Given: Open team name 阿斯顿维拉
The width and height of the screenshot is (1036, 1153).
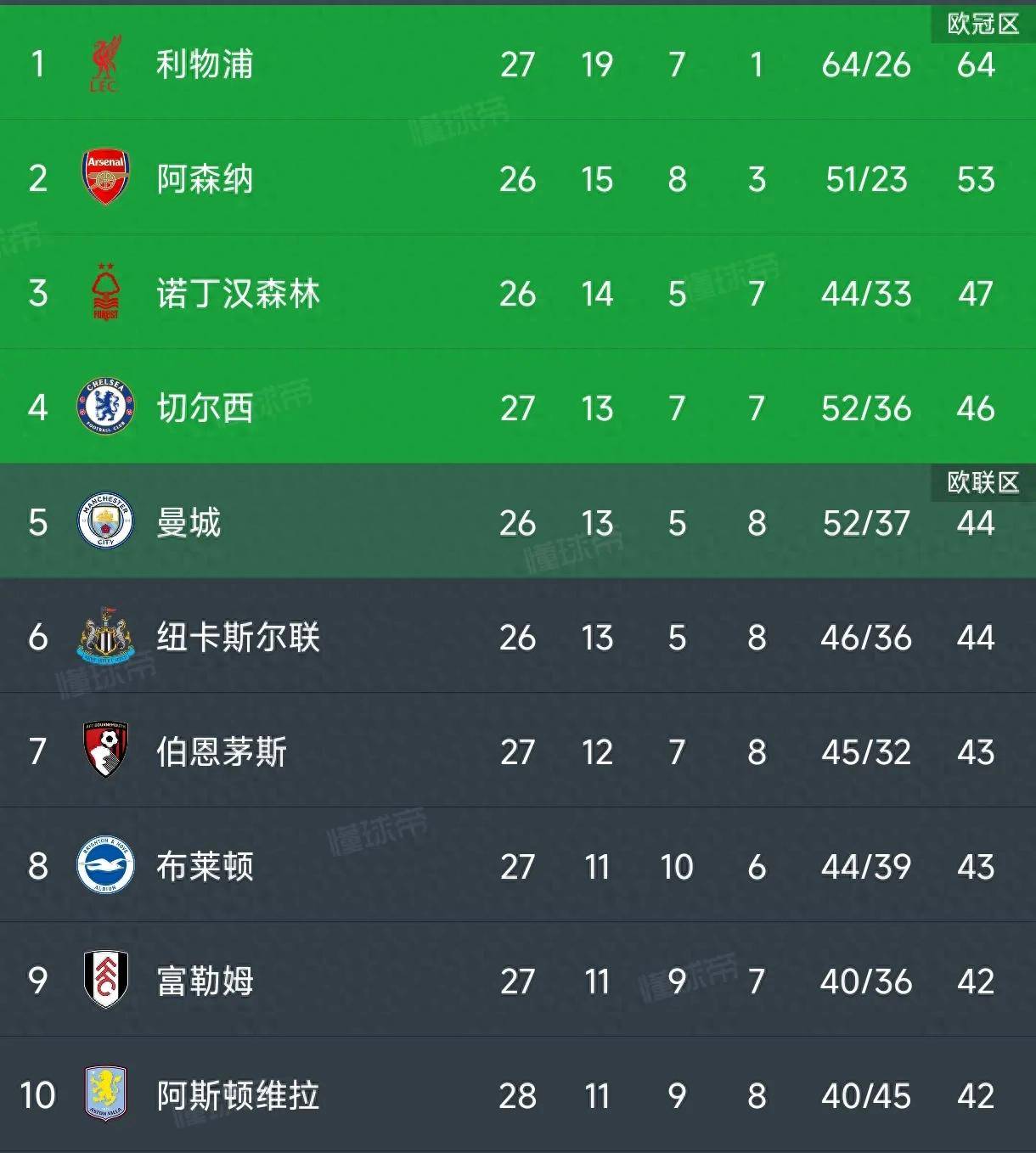Looking at the screenshot, I should click(x=238, y=1096).
